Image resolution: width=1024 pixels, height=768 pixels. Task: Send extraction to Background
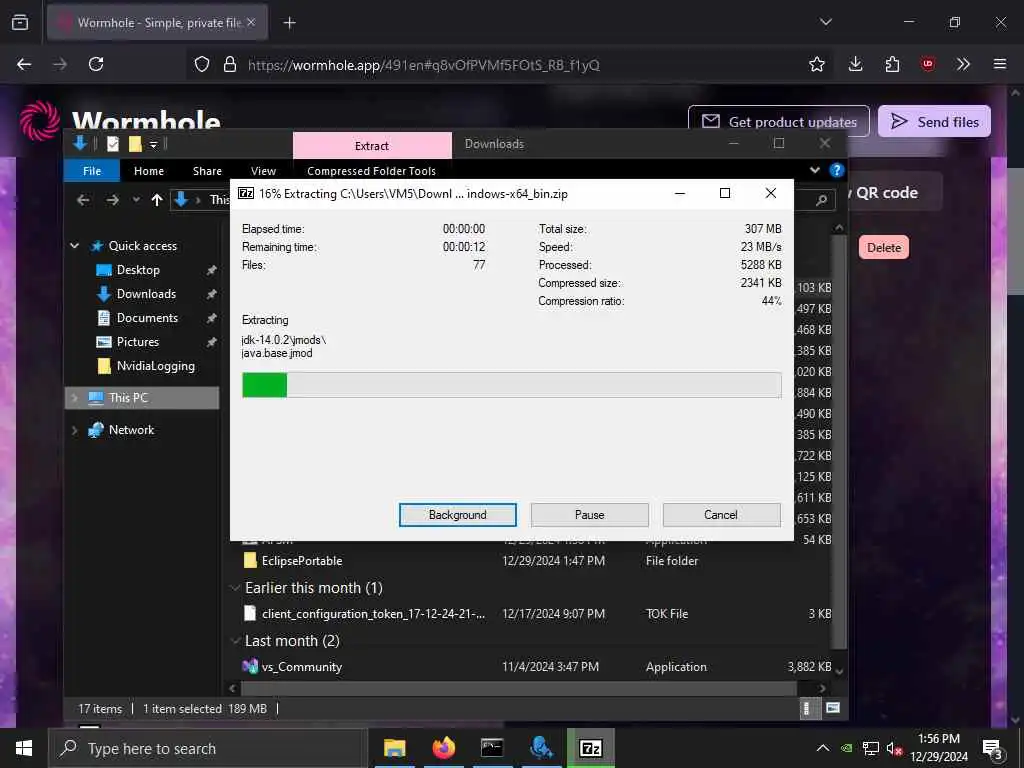pos(457,515)
